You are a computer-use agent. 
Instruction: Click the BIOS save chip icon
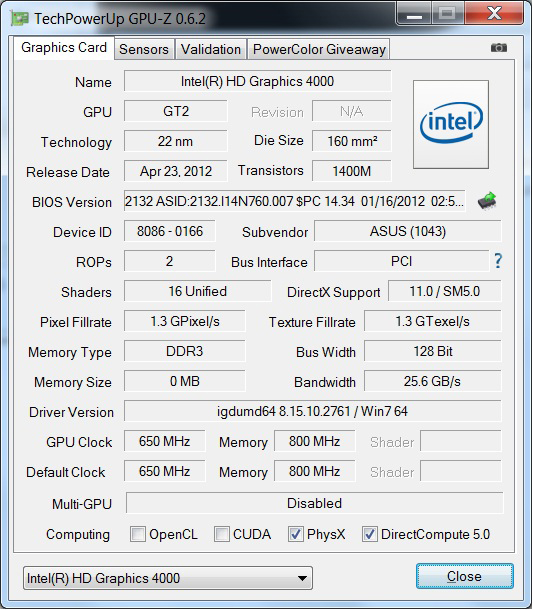click(487, 201)
